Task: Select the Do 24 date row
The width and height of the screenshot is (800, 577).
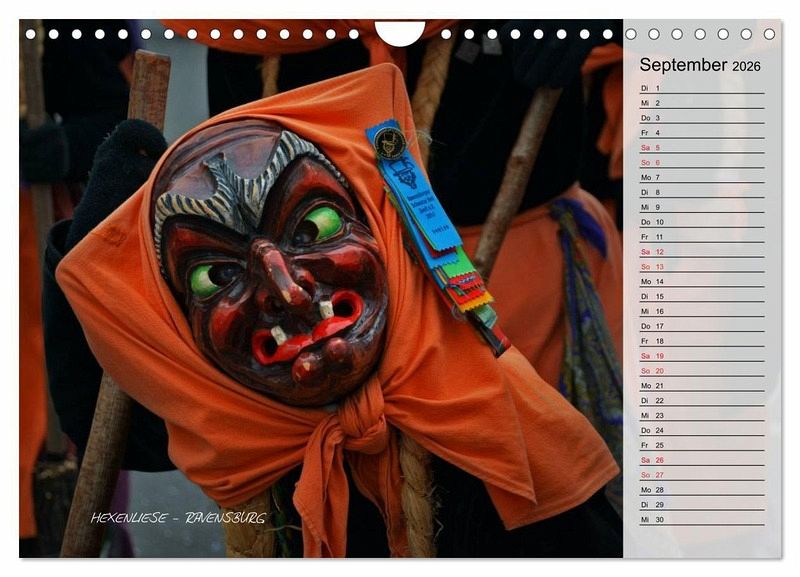Action: pyautogui.click(x=701, y=430)
